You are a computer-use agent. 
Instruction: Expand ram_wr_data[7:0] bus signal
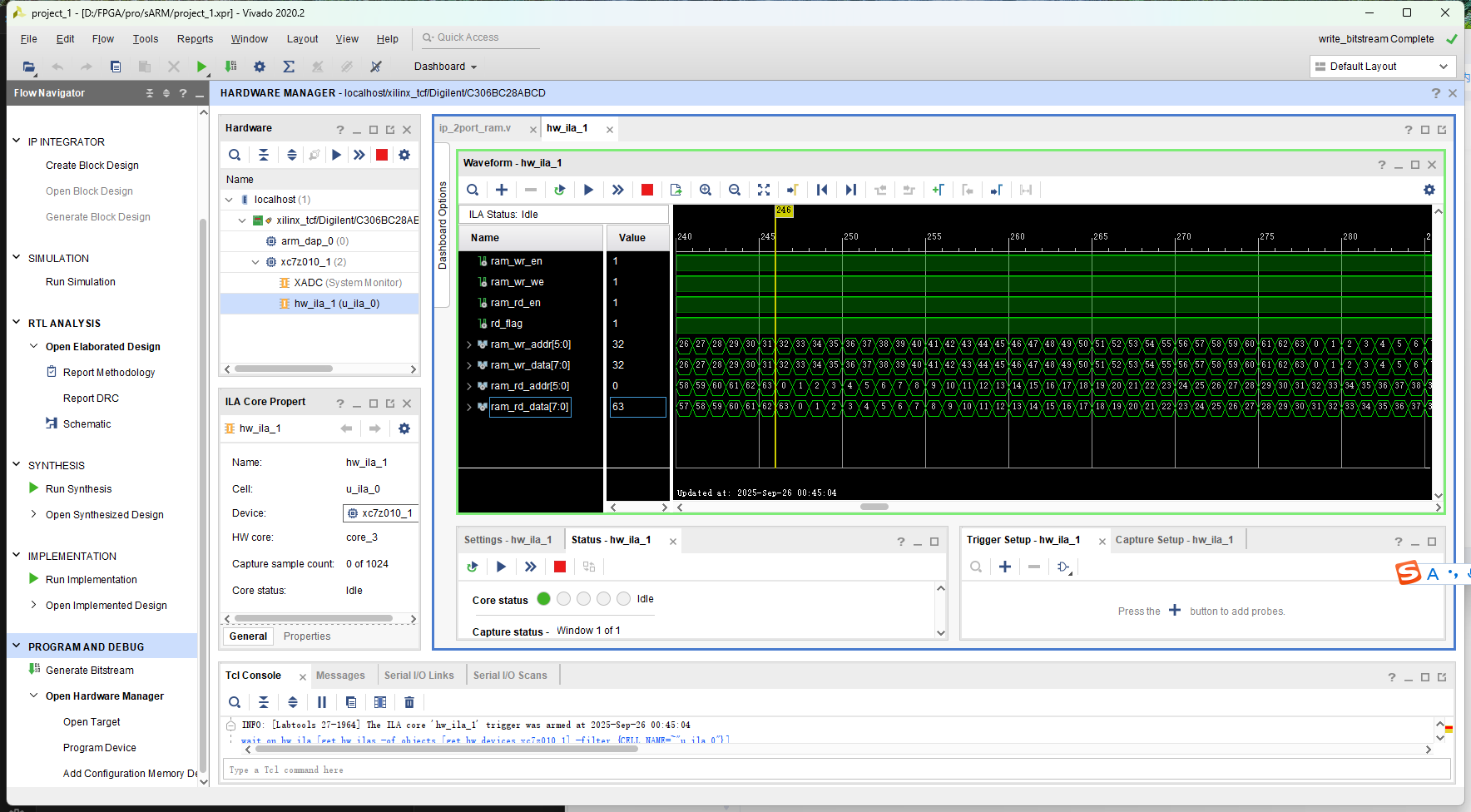click(469, 365)
